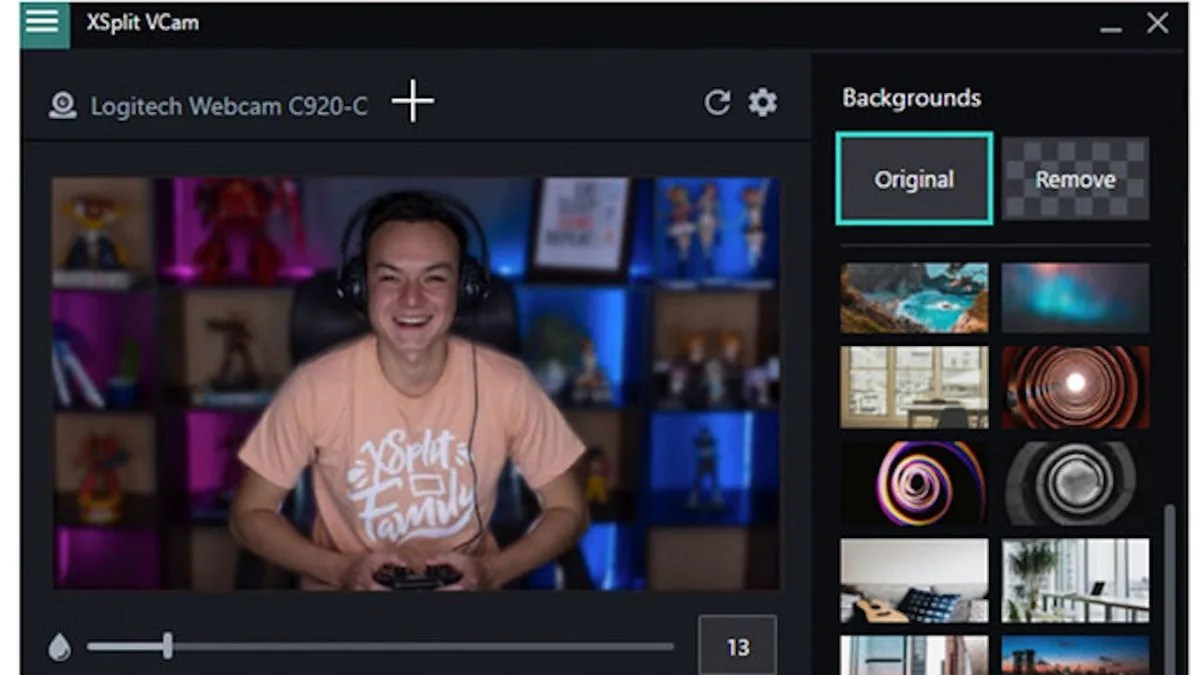The height and width of the screenshot is (675, 1200).
Task: Choose the gray spiral staircase background
Action: click(x=1075, y=483)
